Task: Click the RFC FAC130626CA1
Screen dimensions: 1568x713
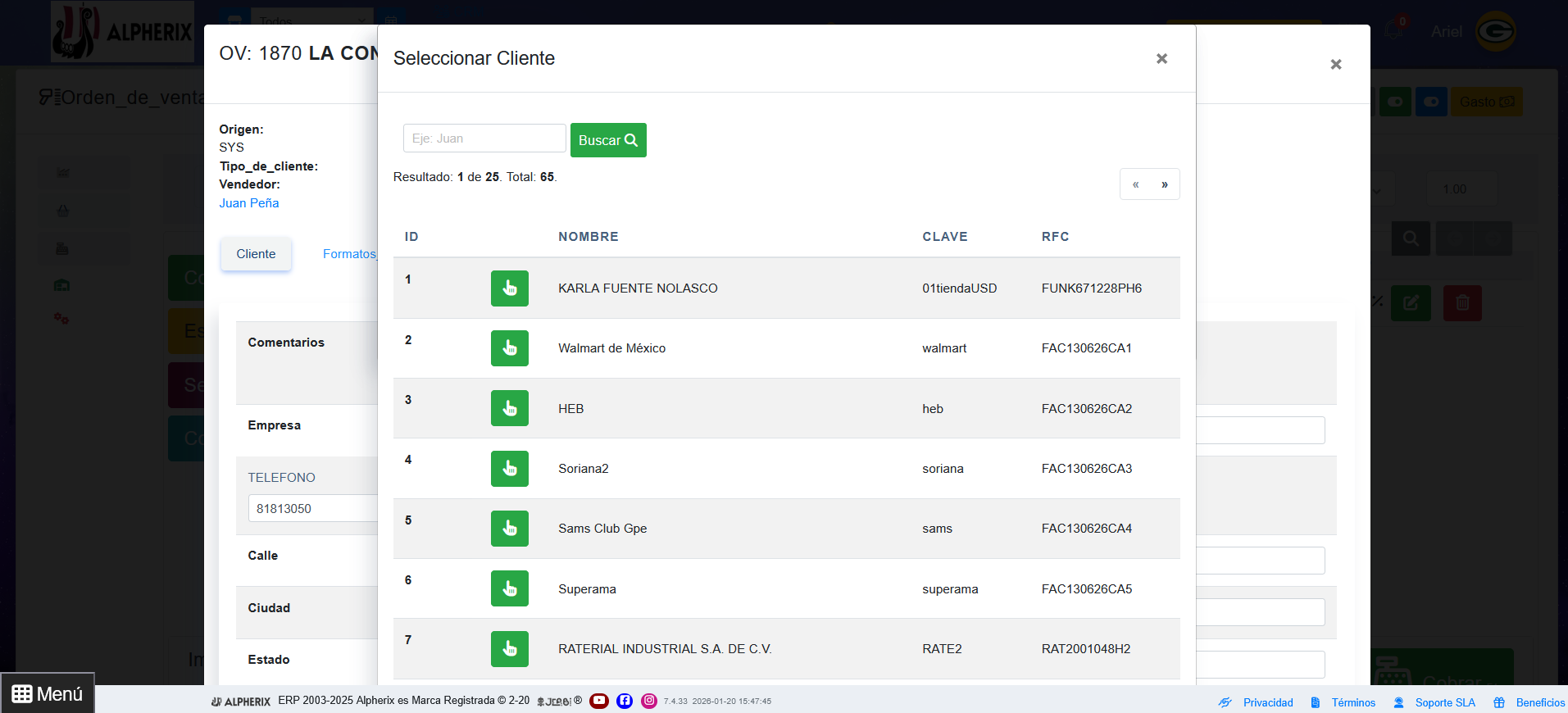Action: point(1087,348)
